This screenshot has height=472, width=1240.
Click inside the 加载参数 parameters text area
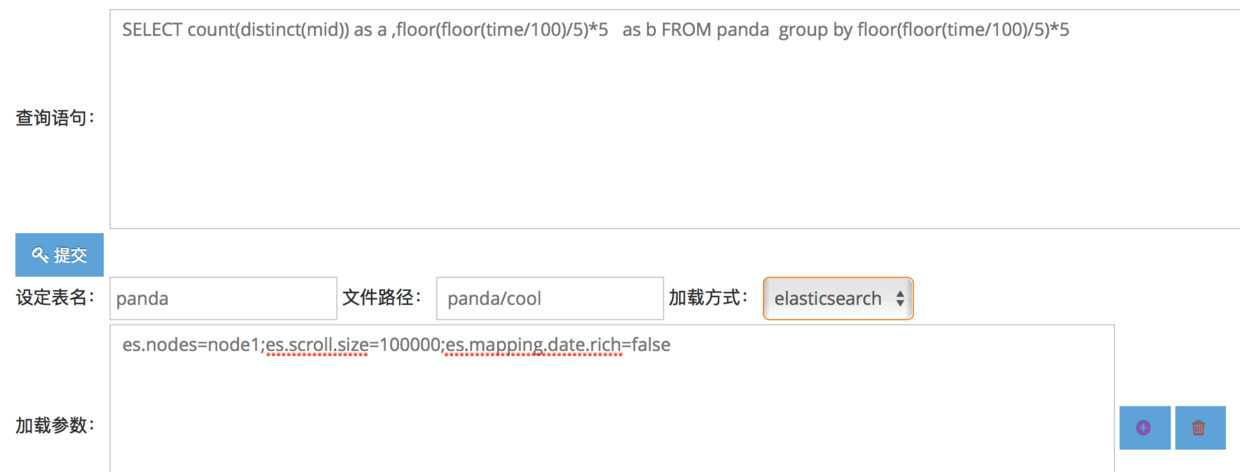pos(612,398)
